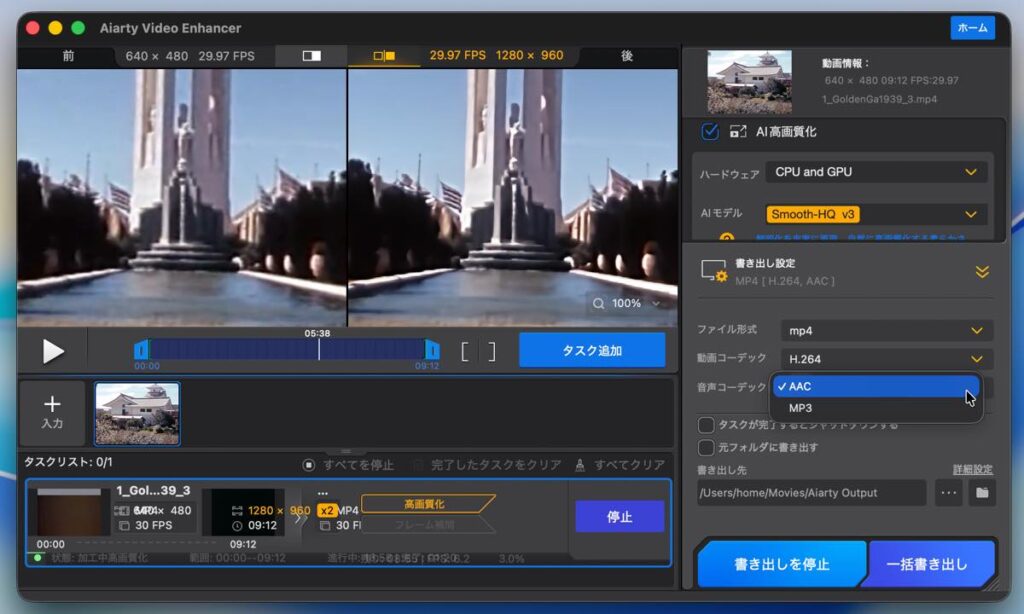Image resolution: width=1024 pixels, height=614 pixels.
Task: Select MP3 in audio codec list
Action: pos(876,408)
